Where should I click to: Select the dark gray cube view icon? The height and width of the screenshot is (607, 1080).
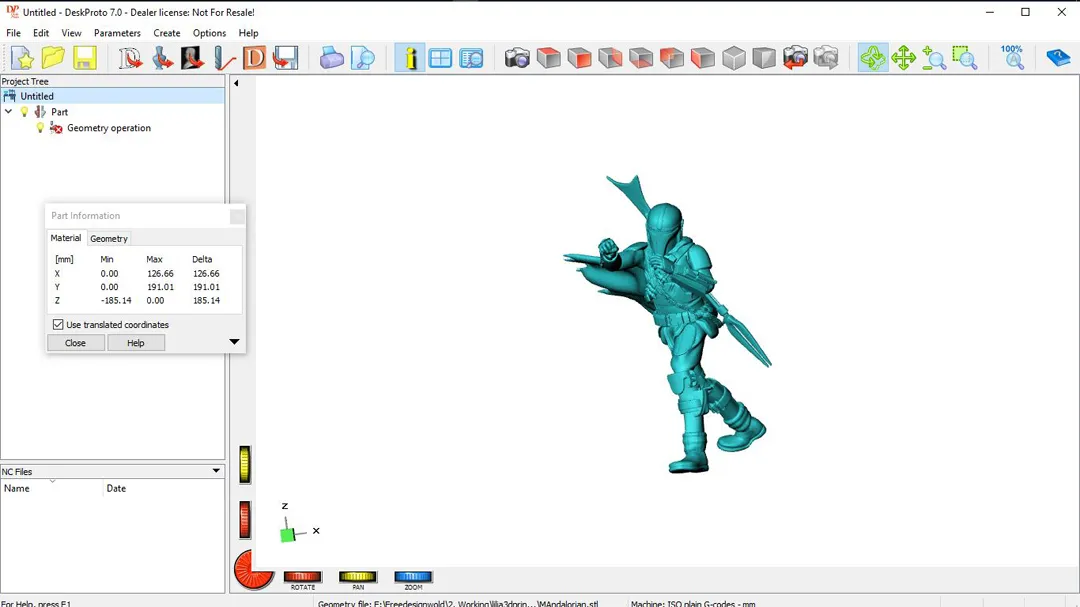[764, 58]
